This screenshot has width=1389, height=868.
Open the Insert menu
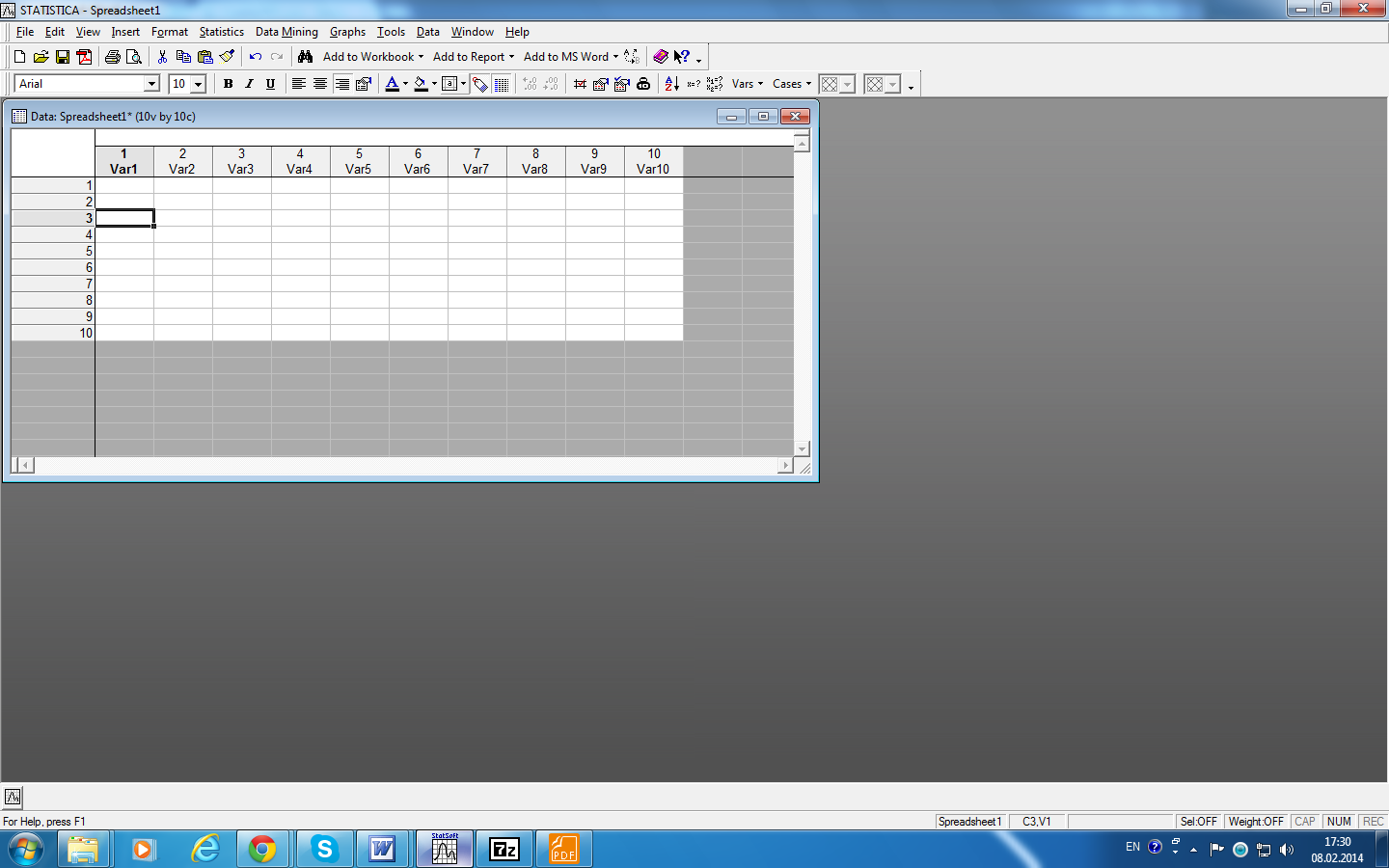coord(125,32)
